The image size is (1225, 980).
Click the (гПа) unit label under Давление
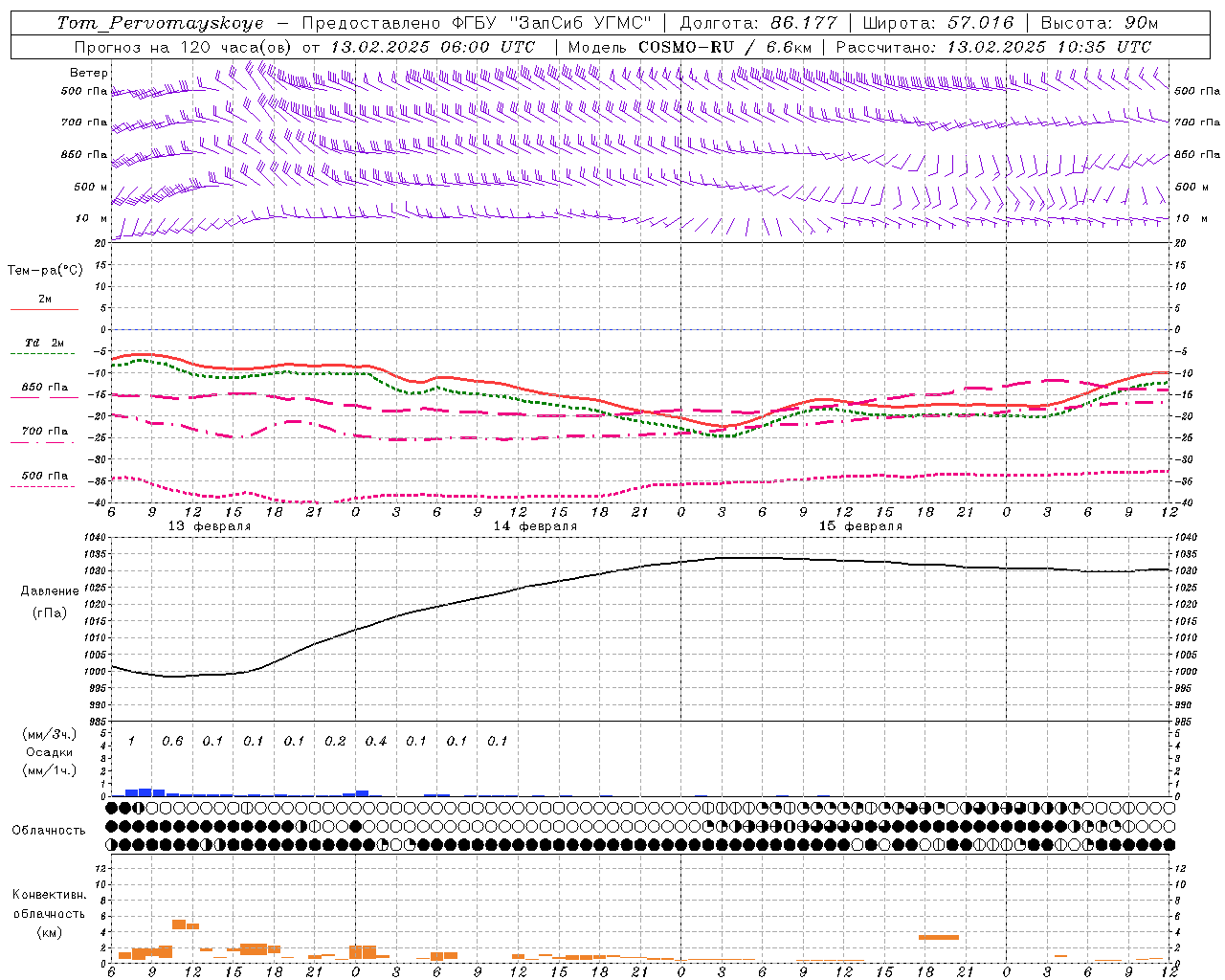50,613
